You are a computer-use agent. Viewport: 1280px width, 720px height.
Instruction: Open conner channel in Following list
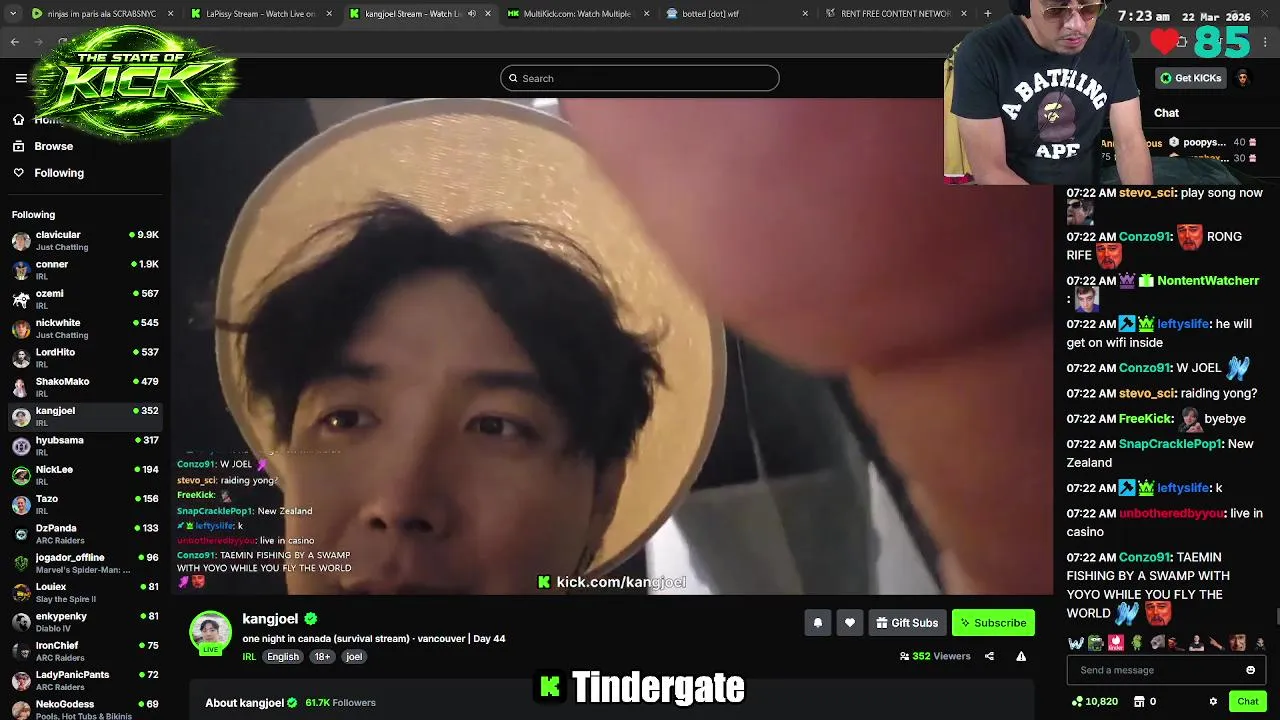(x=85, y=270)
